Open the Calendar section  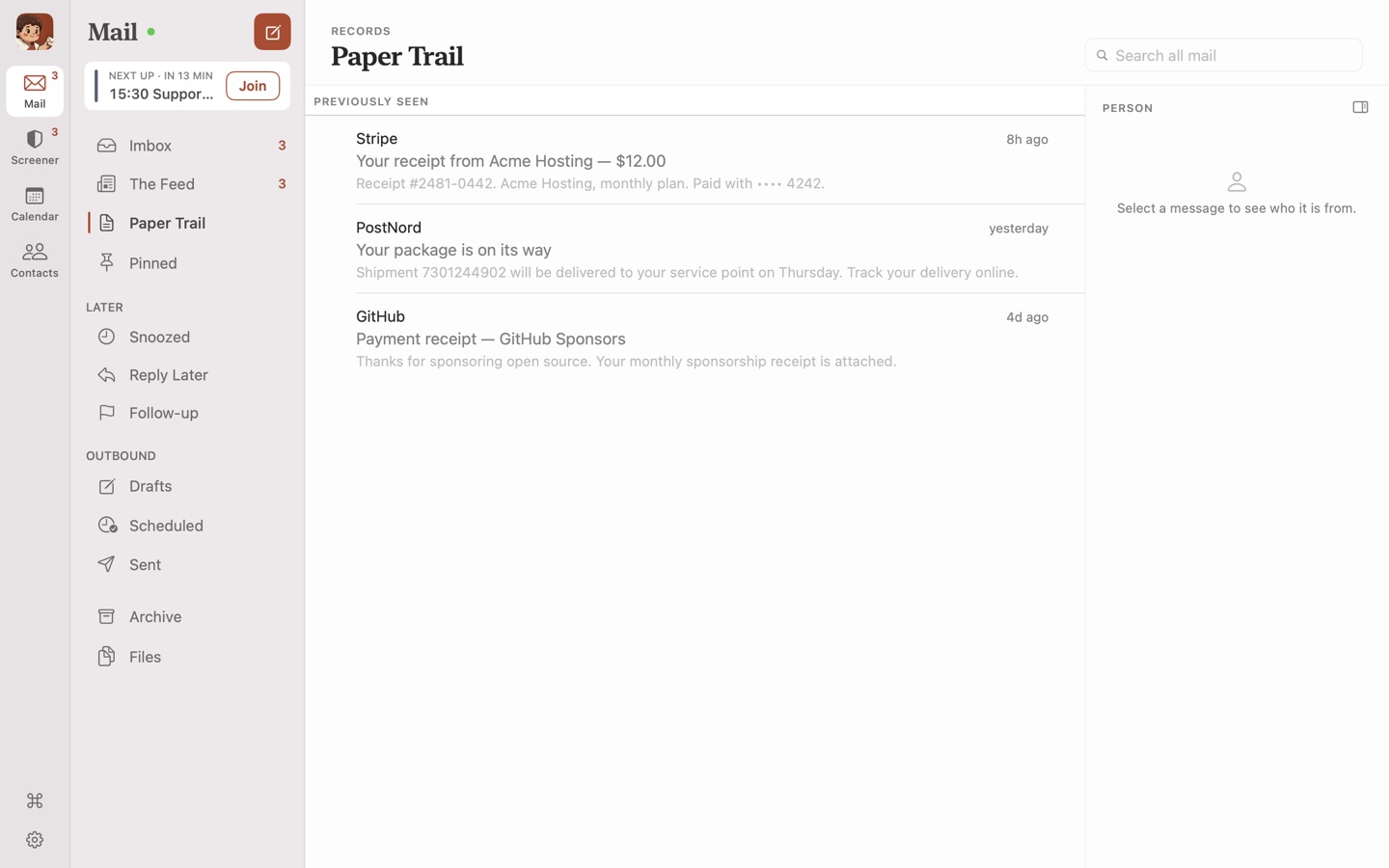[x=35, y=203]
